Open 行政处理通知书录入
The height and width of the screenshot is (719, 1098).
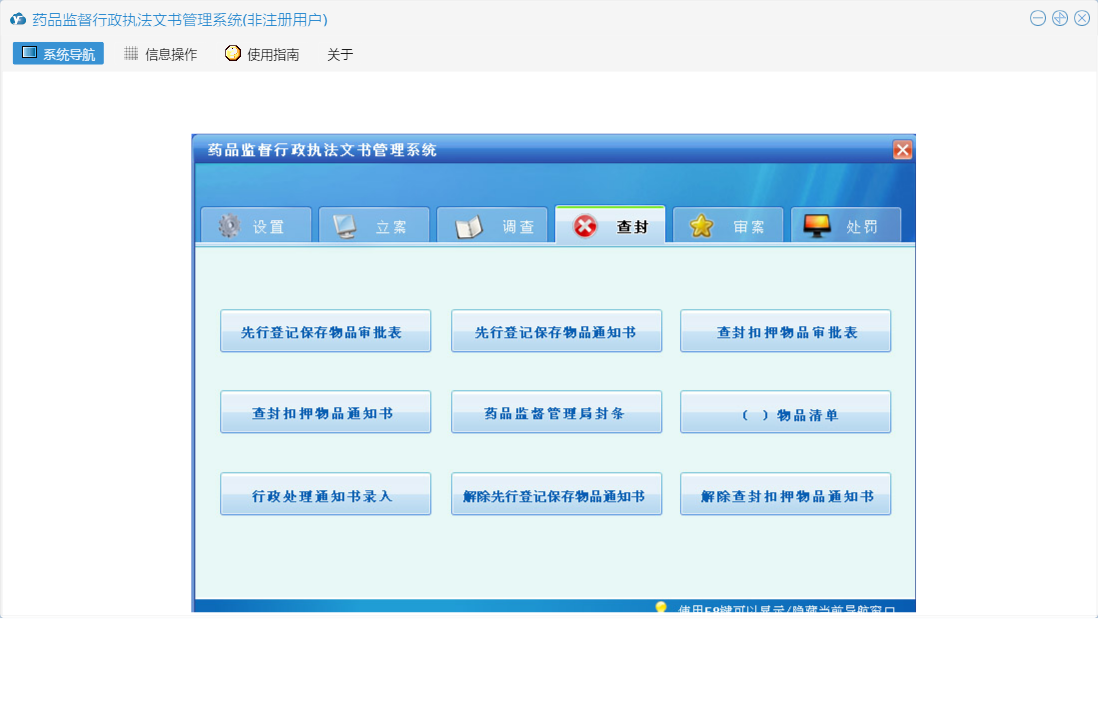click(x=326, y=494)
